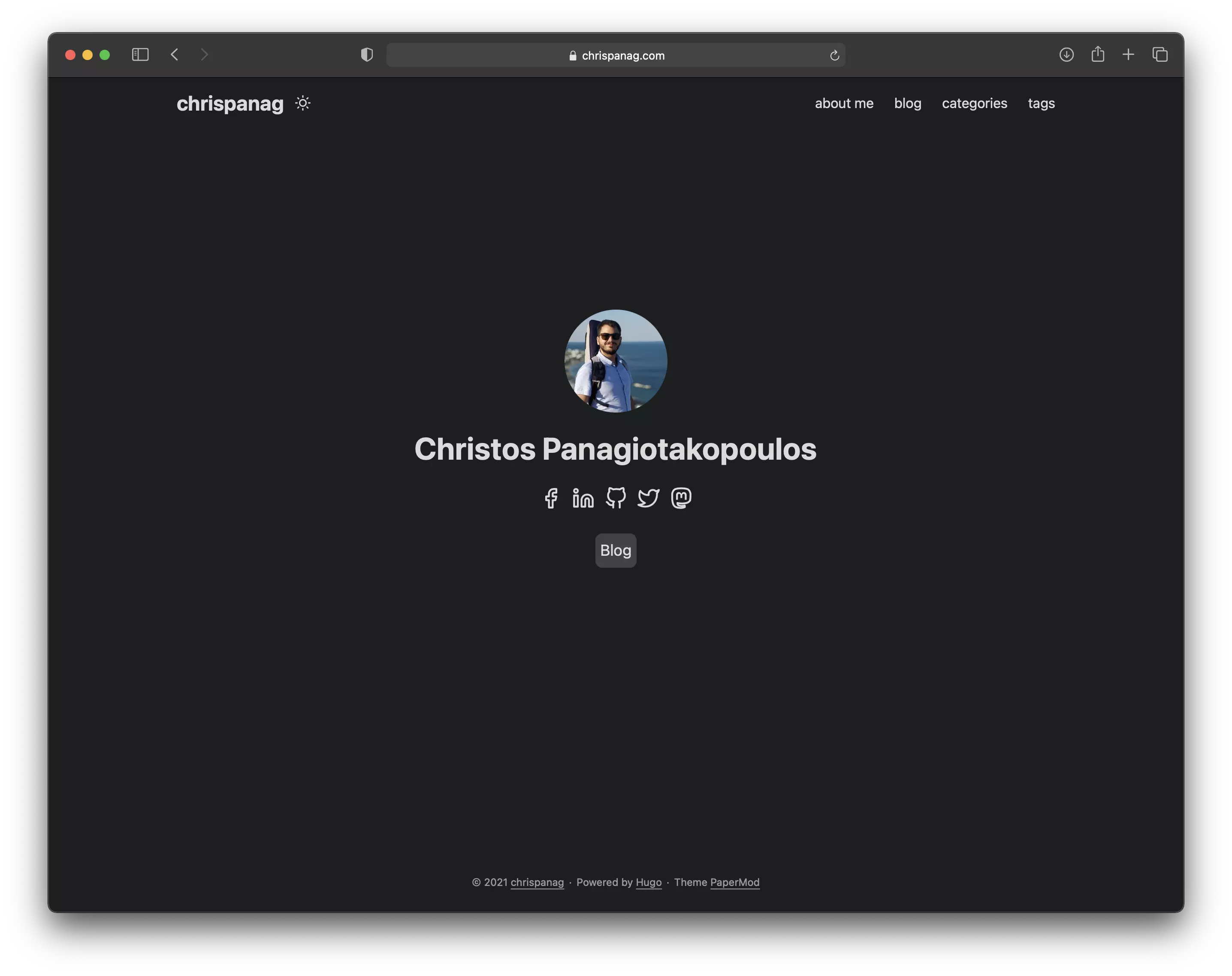The image size is (1232, 976).
Task: Open the about me menu item
Action: [x=843, y=103]
